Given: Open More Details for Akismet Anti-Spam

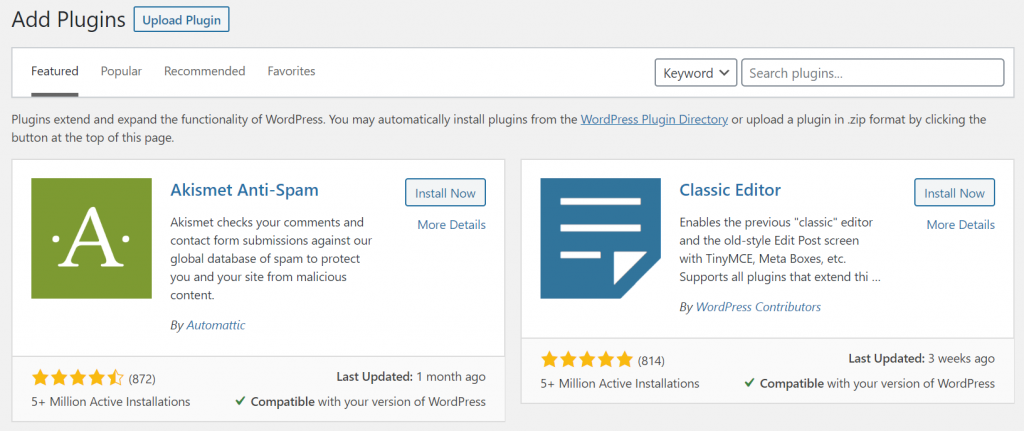Looking at the screenshot, I should (x=451, y=225).
